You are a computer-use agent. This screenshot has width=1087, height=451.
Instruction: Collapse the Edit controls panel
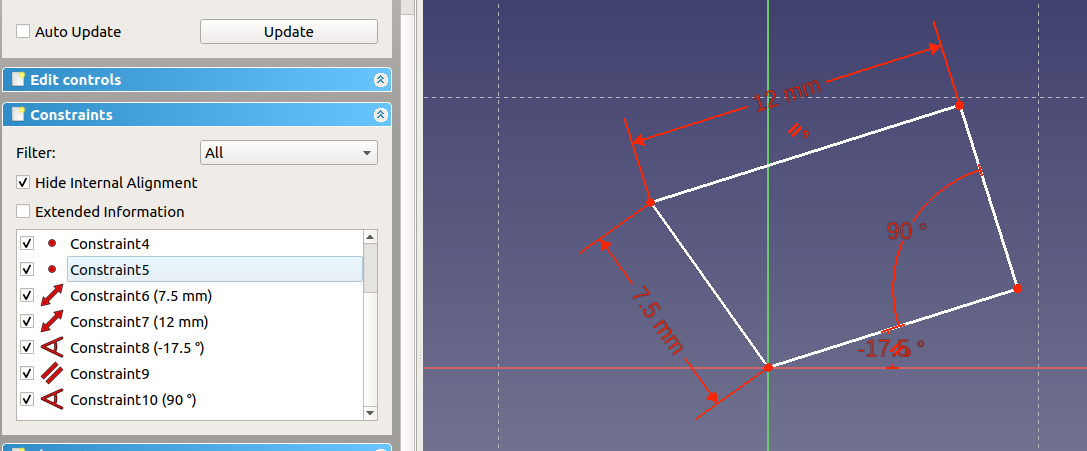(x=380, y=80)
